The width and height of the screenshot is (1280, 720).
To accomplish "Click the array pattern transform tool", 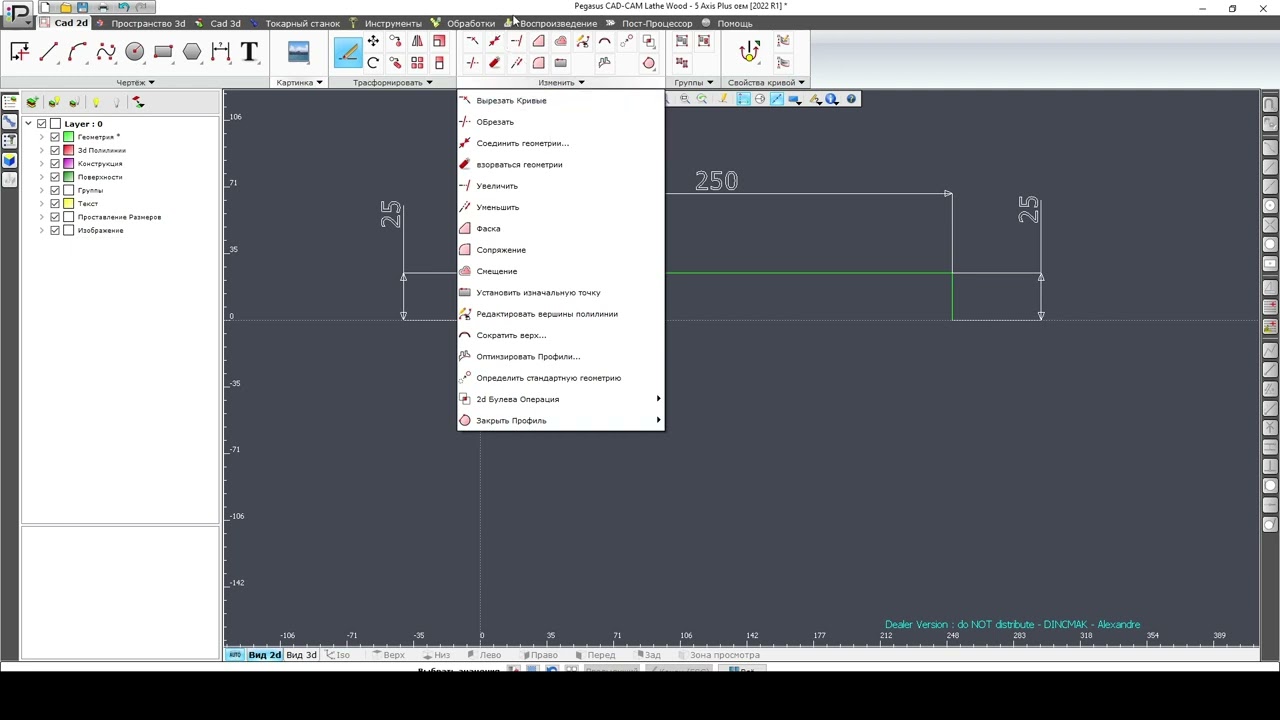I will [417, 63].
